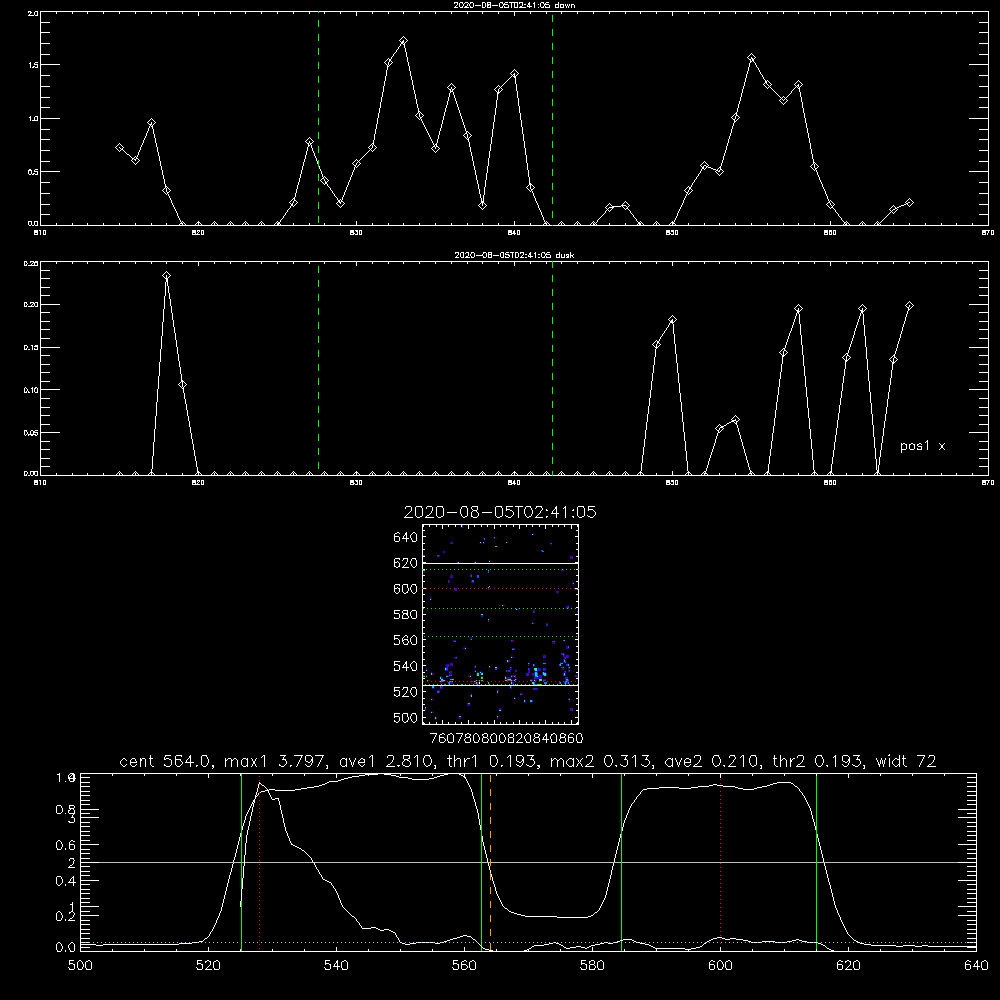
Task: Click the large 2020-08-05T02:41:05 image title
Action: (x=500, y=512)
